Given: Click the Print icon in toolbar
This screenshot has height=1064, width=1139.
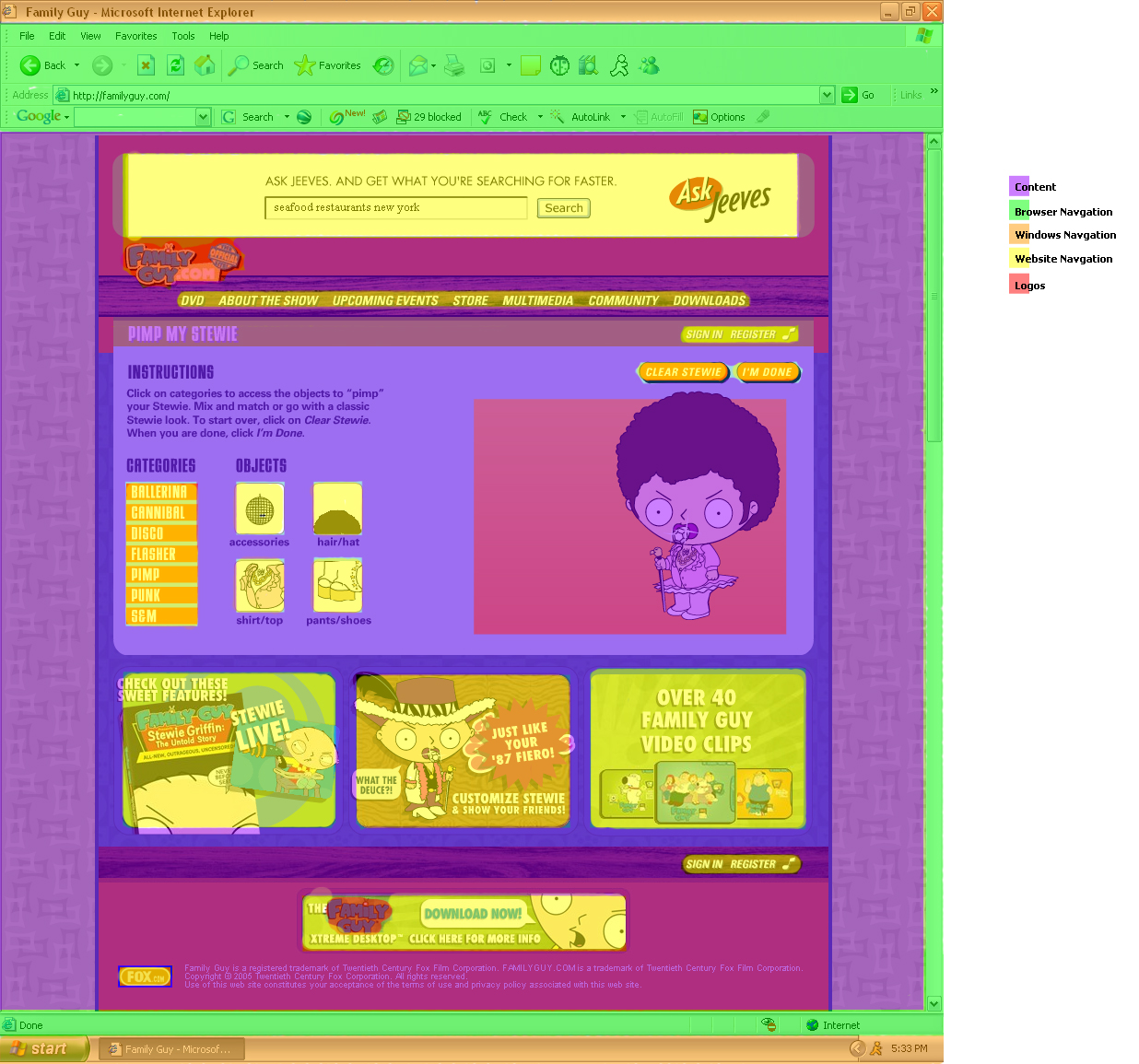Looking at the screenshot, I should point(454,65).
